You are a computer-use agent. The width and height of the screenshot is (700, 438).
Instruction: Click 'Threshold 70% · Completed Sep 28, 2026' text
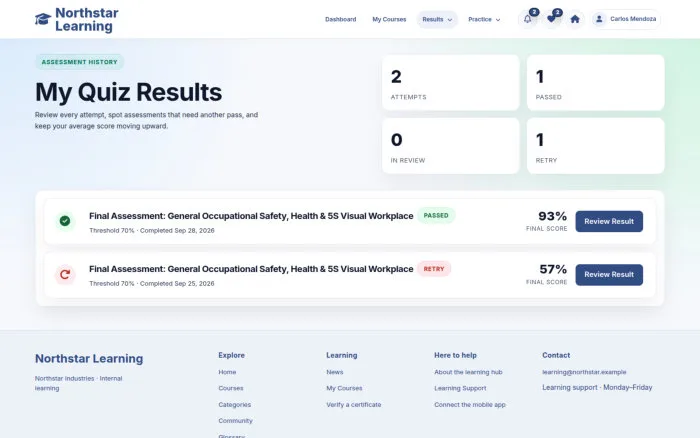pyautogui.click(x=152, y=230)
